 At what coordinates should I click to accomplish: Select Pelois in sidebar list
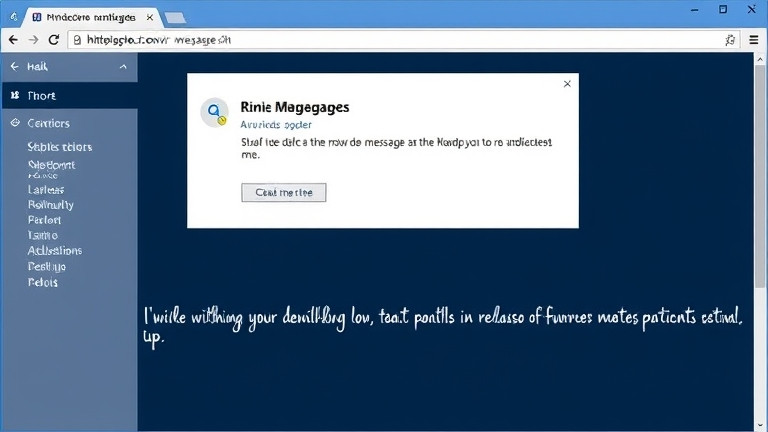tap(43, 282)
